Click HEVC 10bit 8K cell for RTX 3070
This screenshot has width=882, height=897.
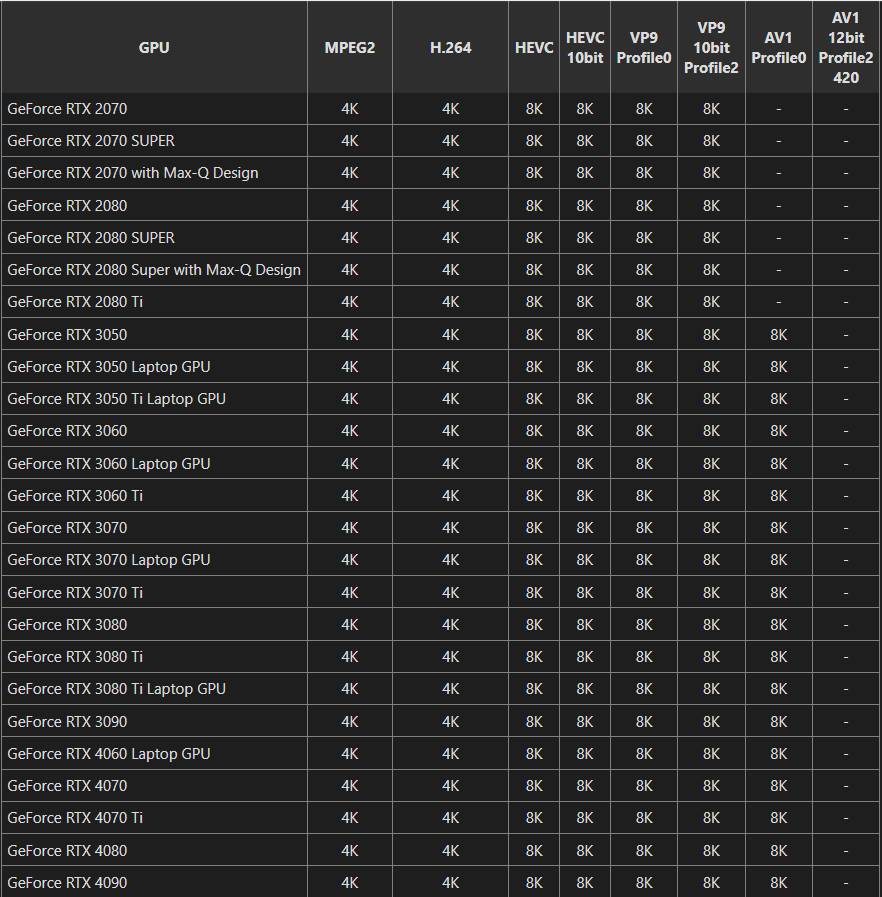coord(585,527)
